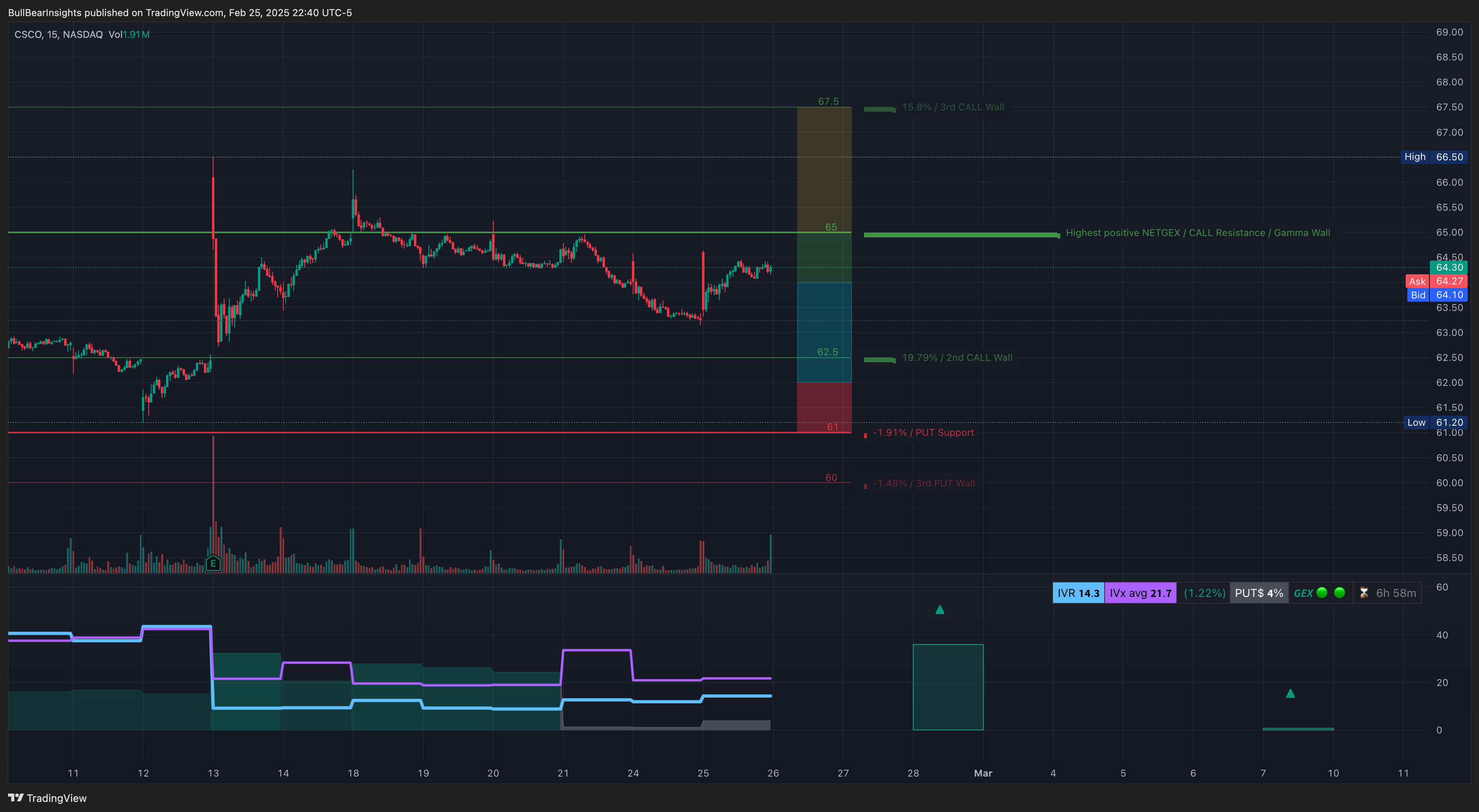Click the red 61 level tag
Screen dimensions: 1479x812
832,427
